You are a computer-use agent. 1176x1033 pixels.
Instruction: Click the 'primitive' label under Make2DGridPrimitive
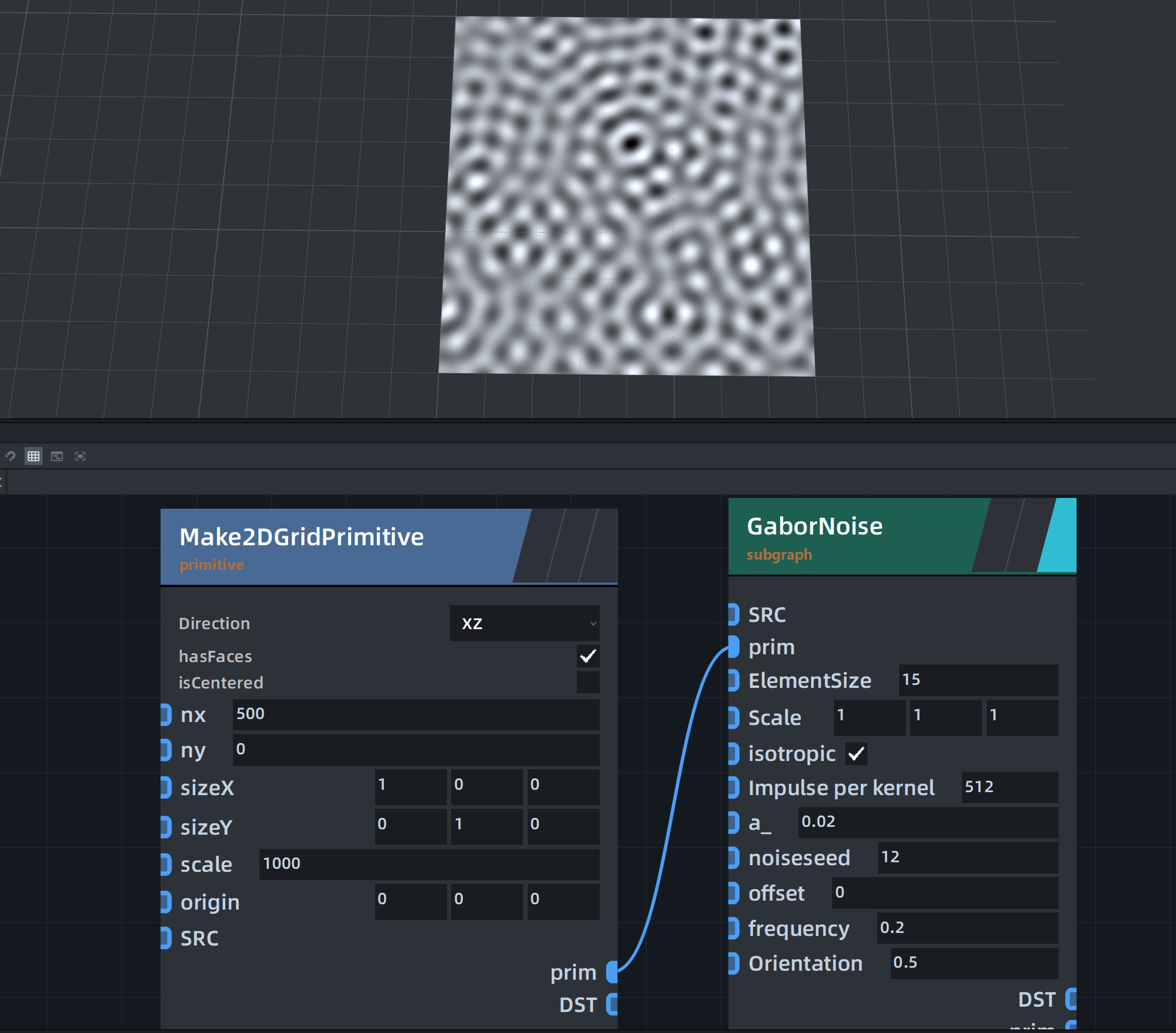(211, 564)
